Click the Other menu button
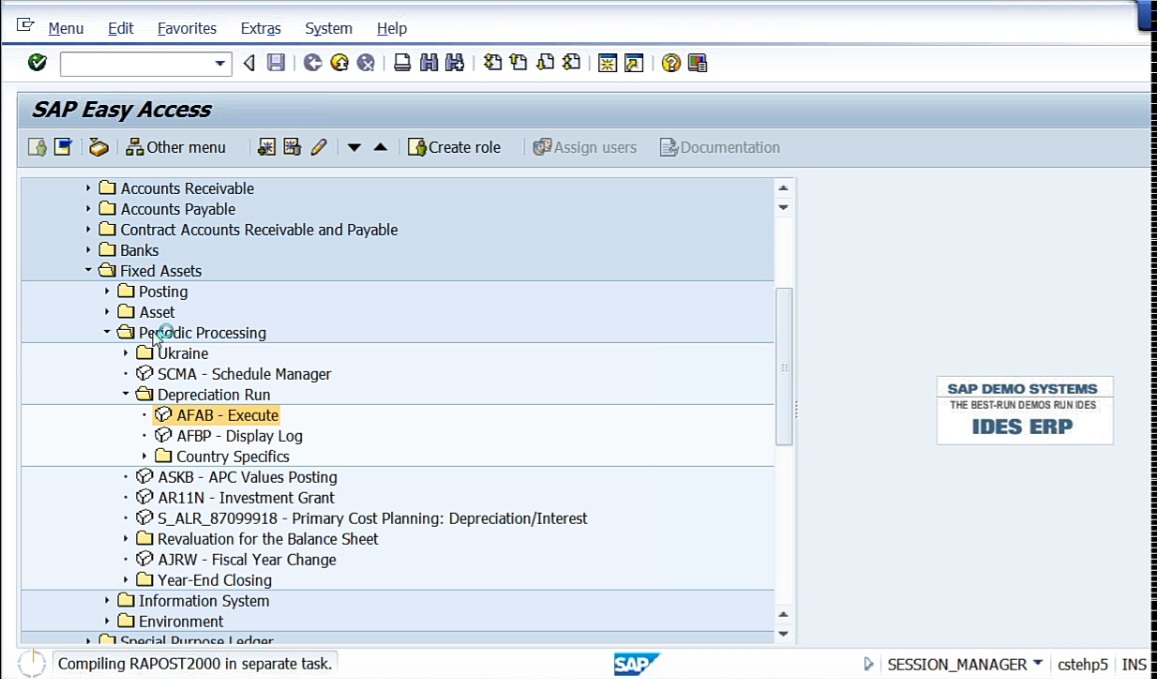 (x=176, y=147)
